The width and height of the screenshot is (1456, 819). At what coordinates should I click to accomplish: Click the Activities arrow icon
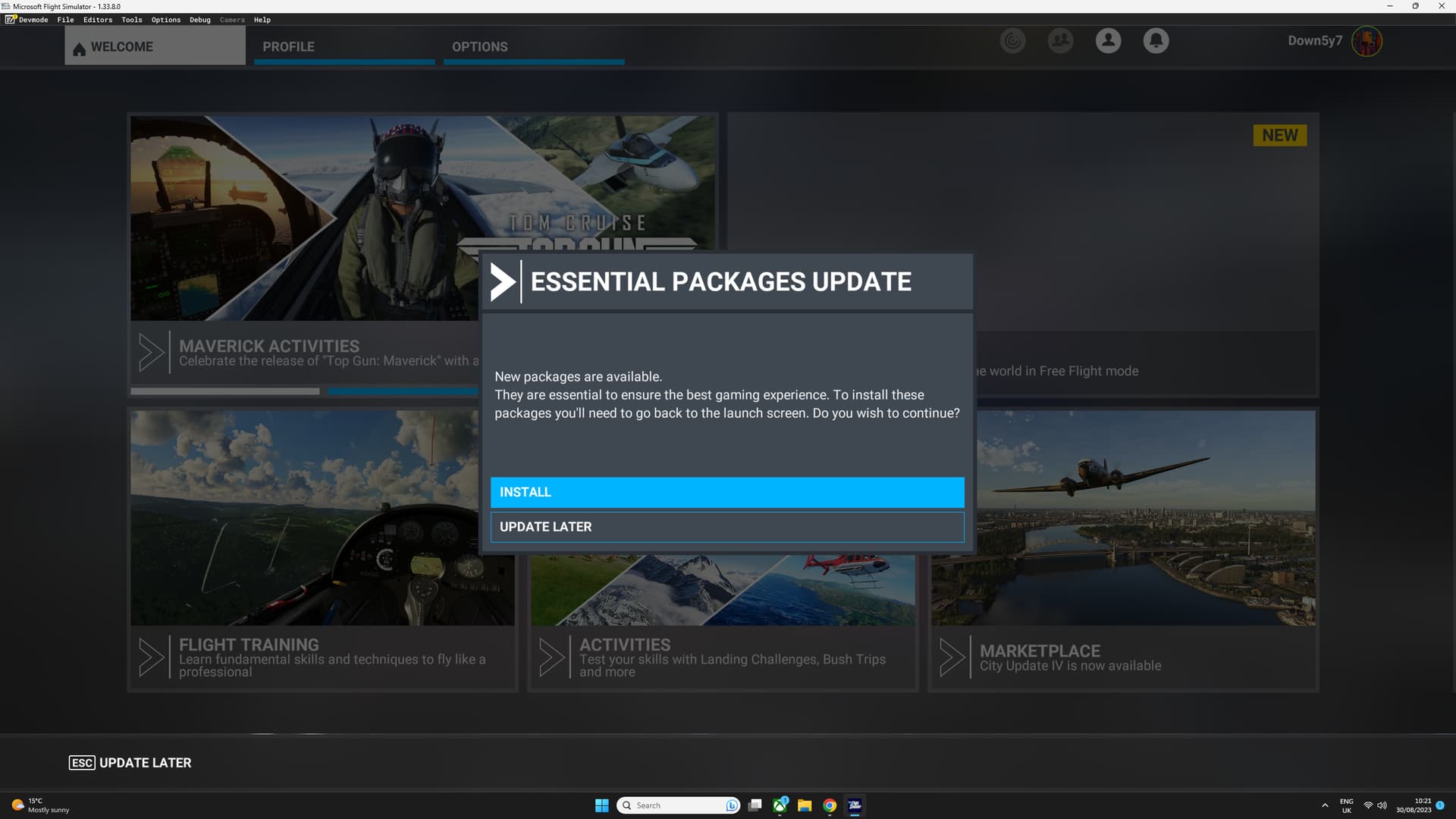(x=551, y=657)
